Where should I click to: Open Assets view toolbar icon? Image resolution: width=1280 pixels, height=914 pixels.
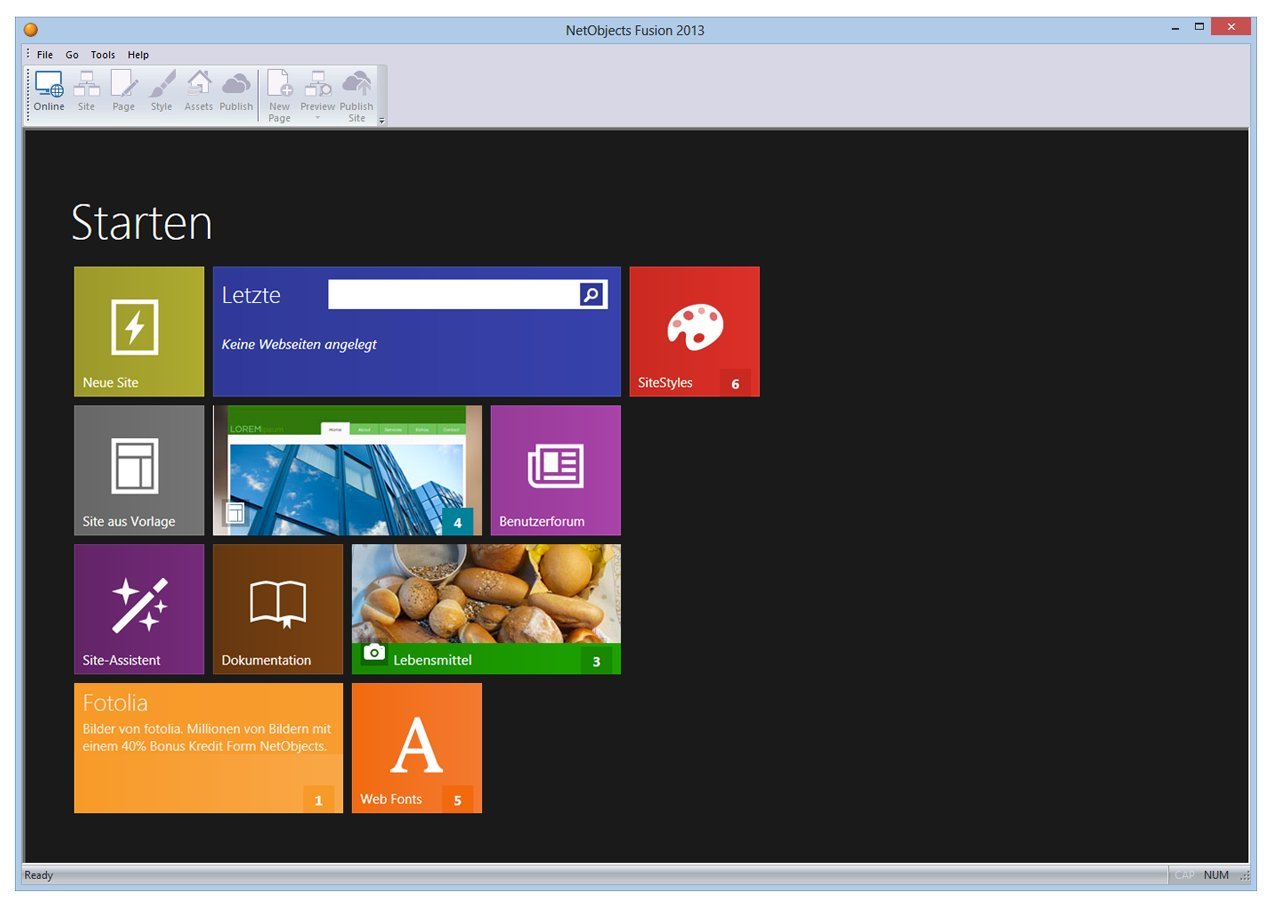(198, 91)
